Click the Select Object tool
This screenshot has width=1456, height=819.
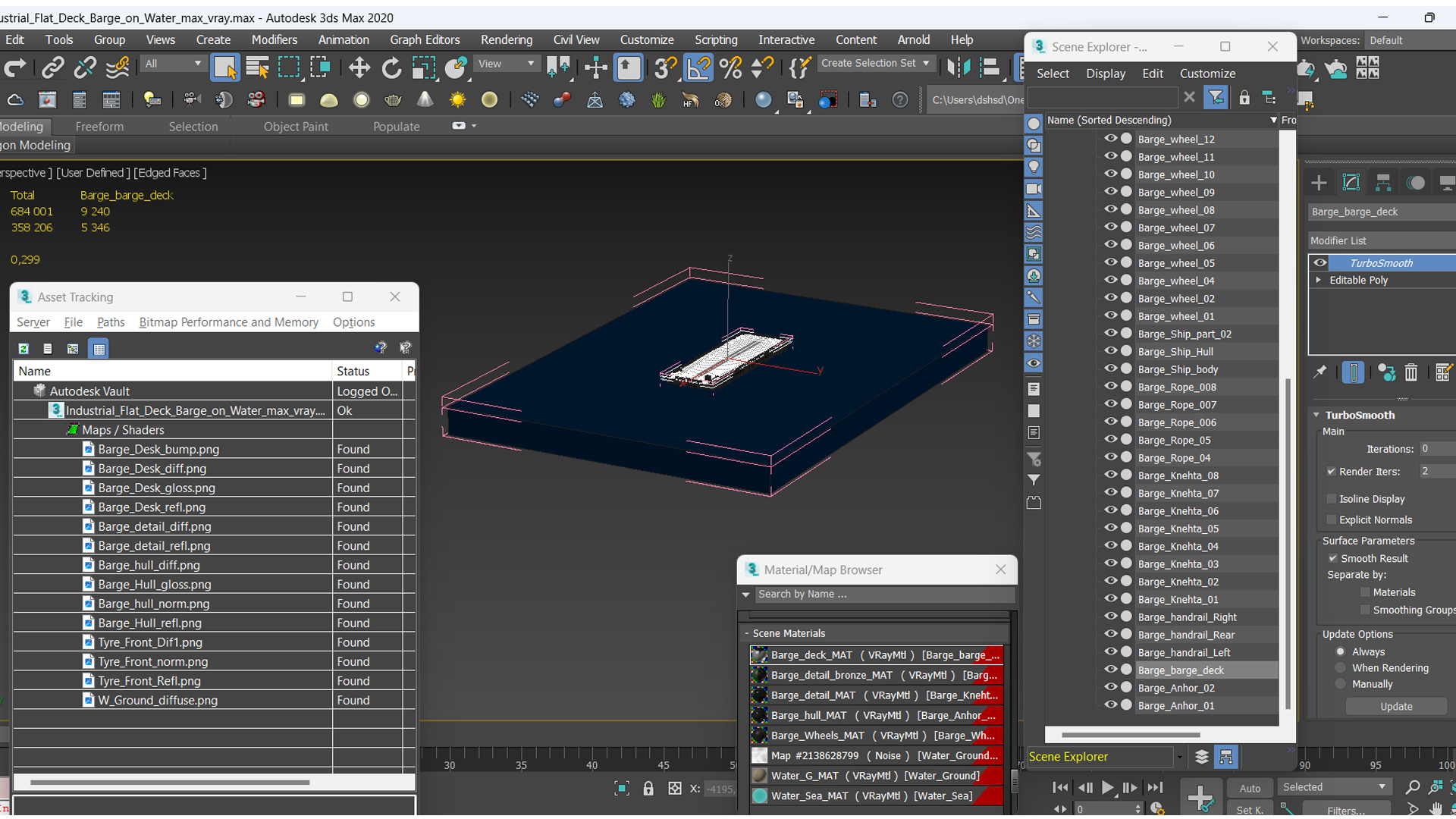[225, 68]
